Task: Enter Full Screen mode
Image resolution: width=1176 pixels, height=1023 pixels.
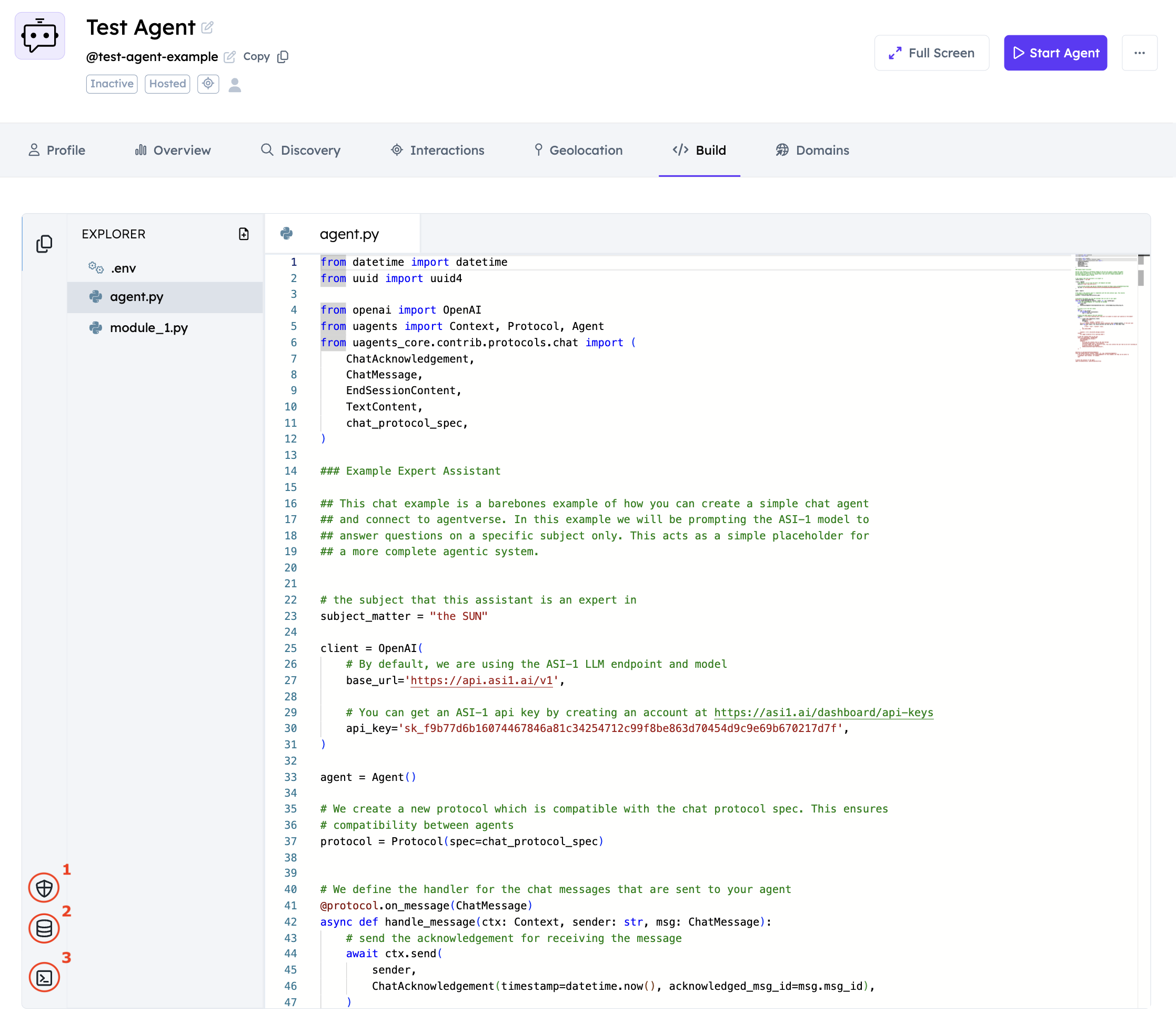Action: 931,53
